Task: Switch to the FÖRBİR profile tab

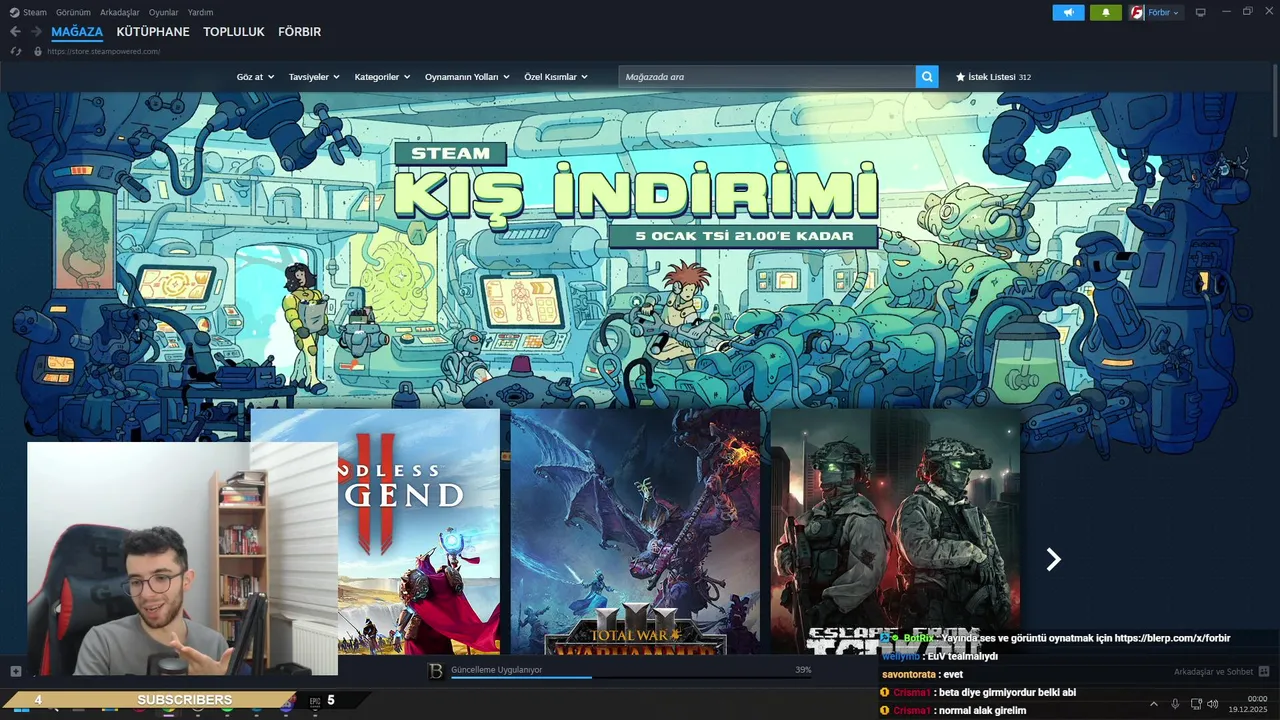Action: point(300,32)
